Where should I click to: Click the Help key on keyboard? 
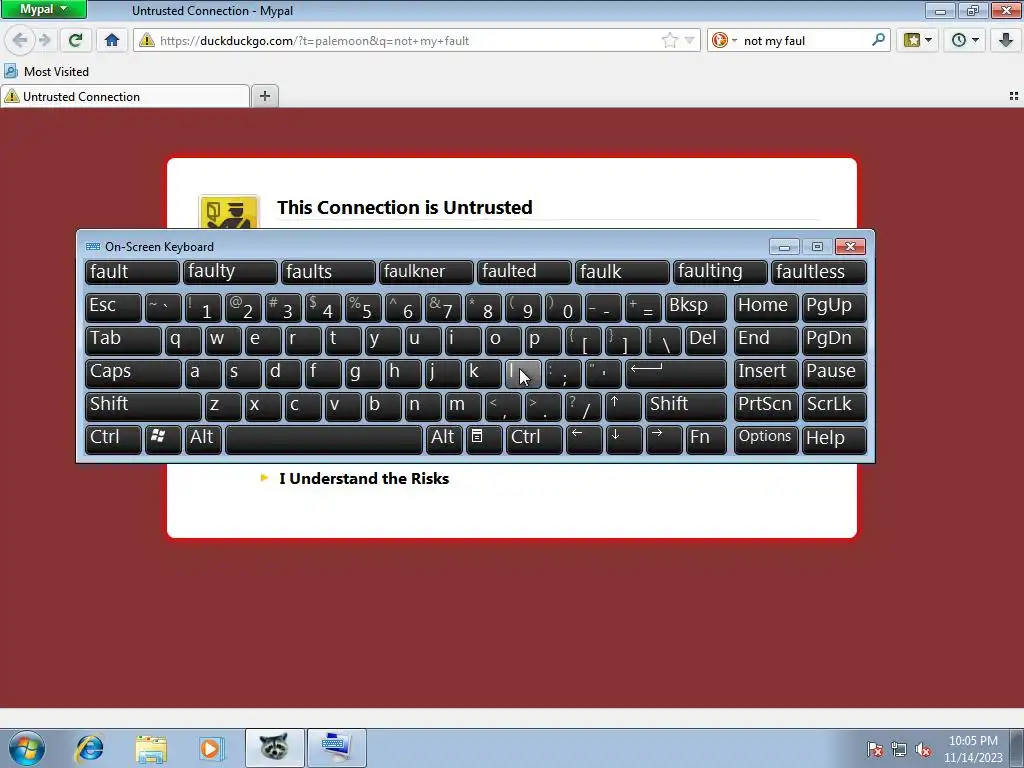(834, 439)
